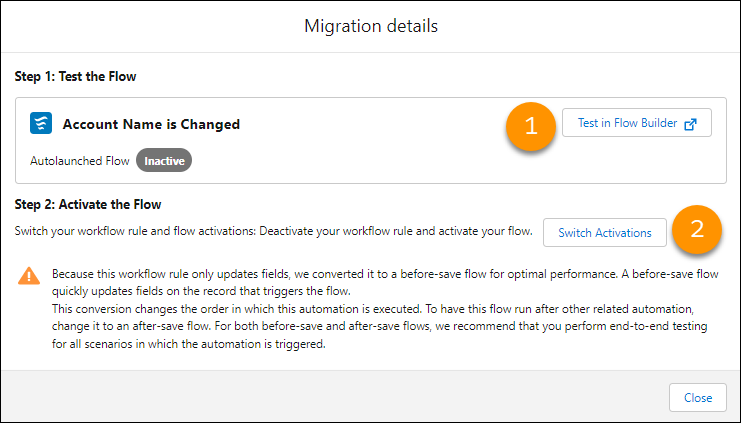Click the external link icon in Test button
Image resolution: width=741 pixels, height=423 pixels.
tap(690, 124)
